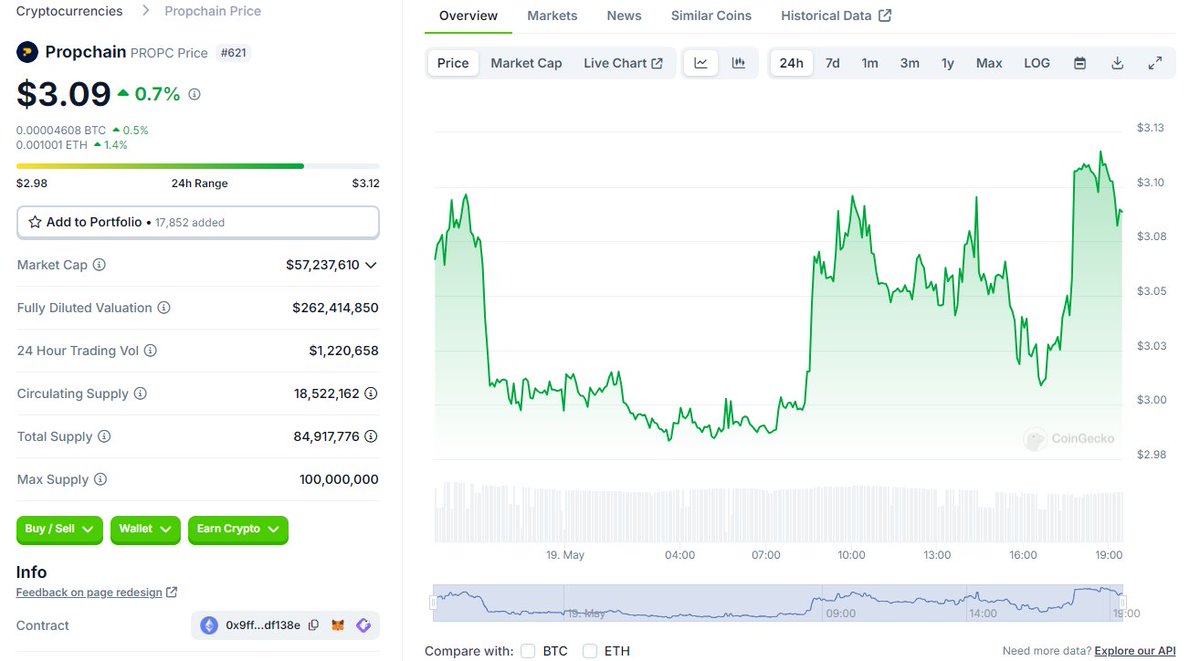Click the 24h Range progress bar
This screenshot has height=661, width=1200.
pos(198,166)
